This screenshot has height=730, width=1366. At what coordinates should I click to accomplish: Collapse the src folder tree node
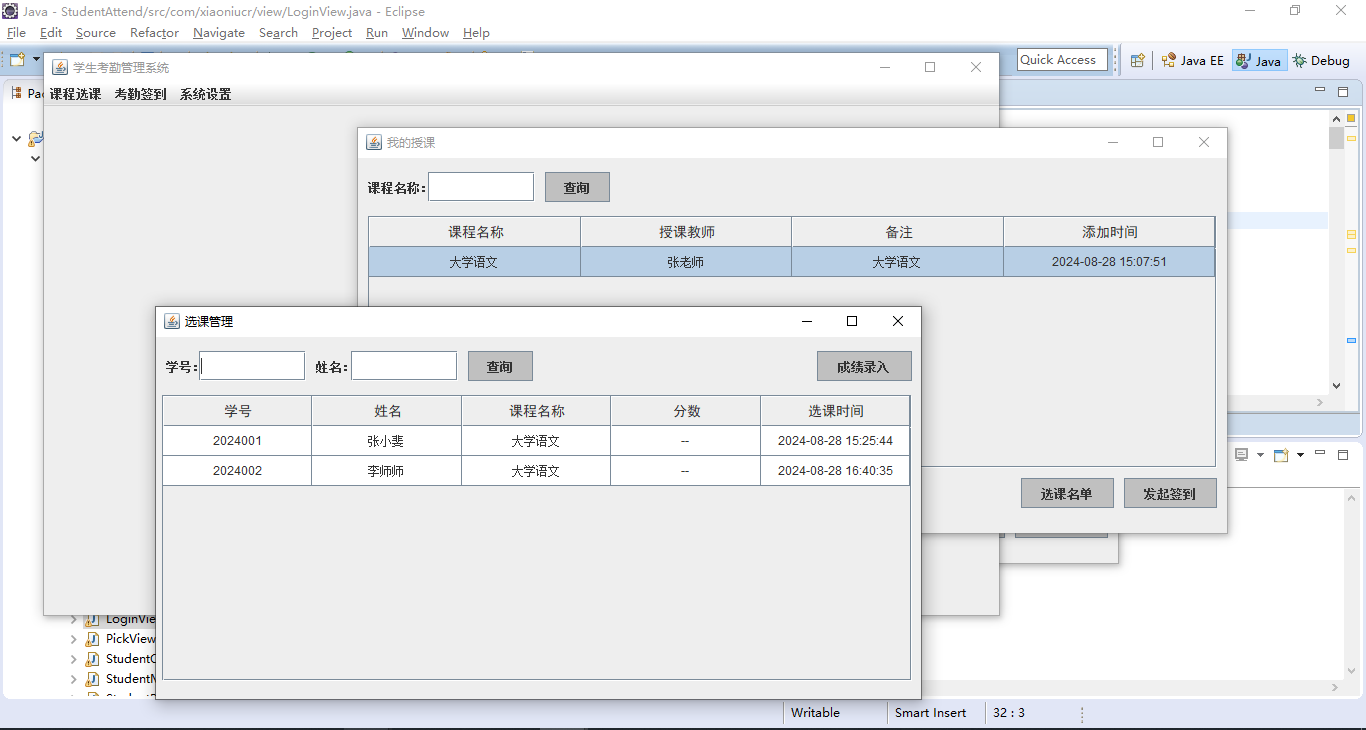click(35, 158)
